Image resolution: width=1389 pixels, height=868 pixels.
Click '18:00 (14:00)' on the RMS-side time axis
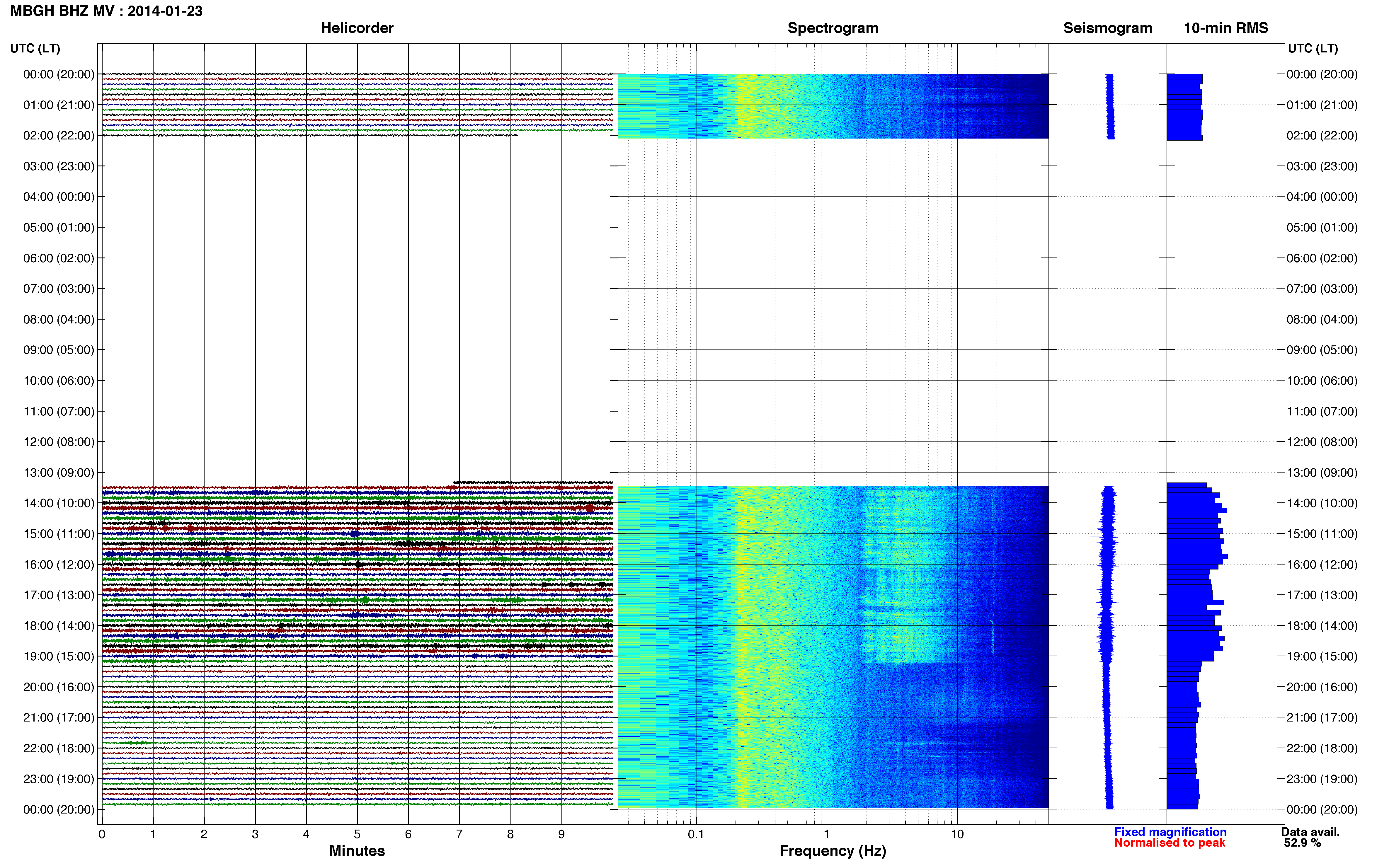(1322, 626)
